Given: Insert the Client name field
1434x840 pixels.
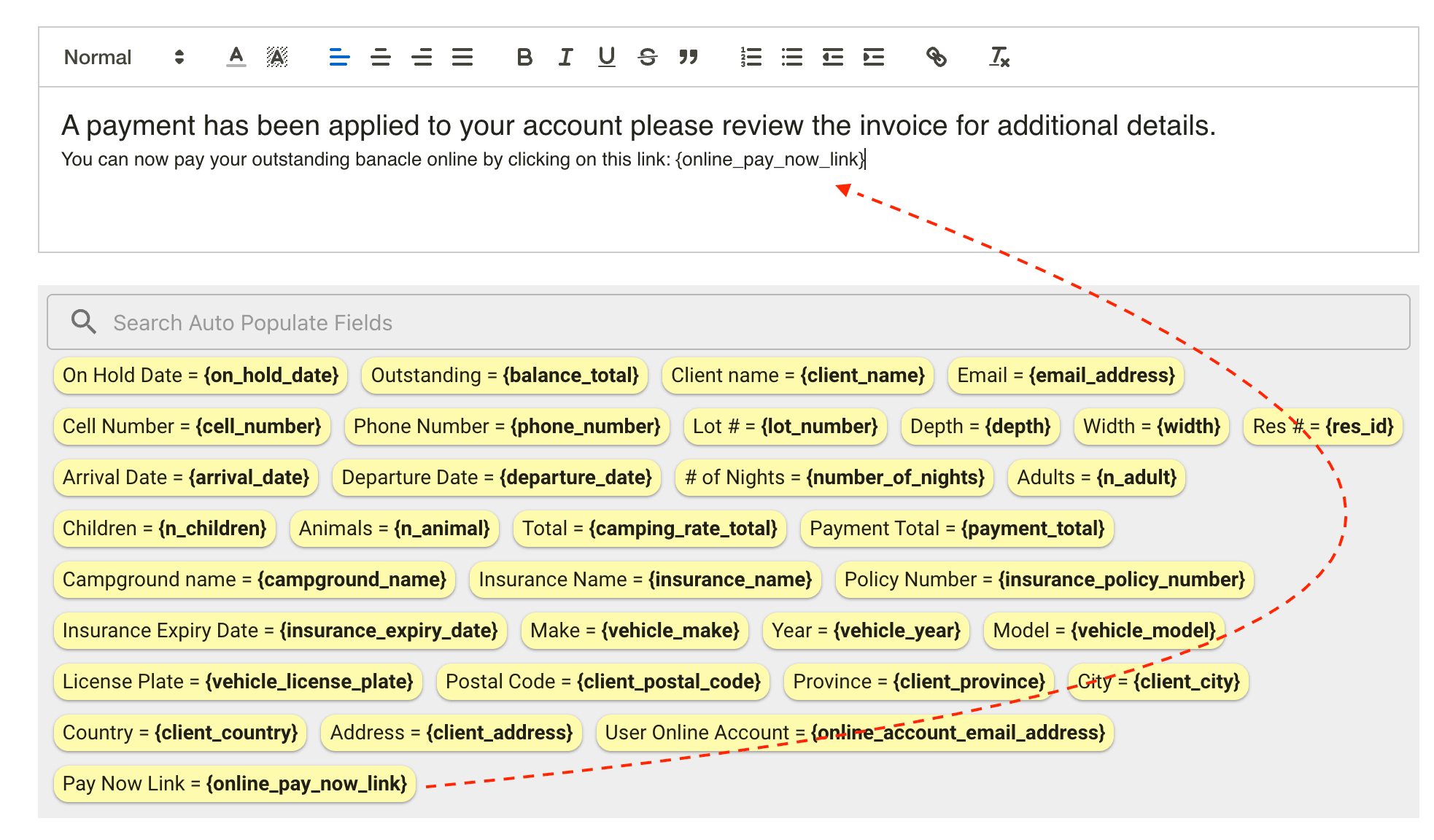Looking at the screenshot, I should tap(798, 376).
